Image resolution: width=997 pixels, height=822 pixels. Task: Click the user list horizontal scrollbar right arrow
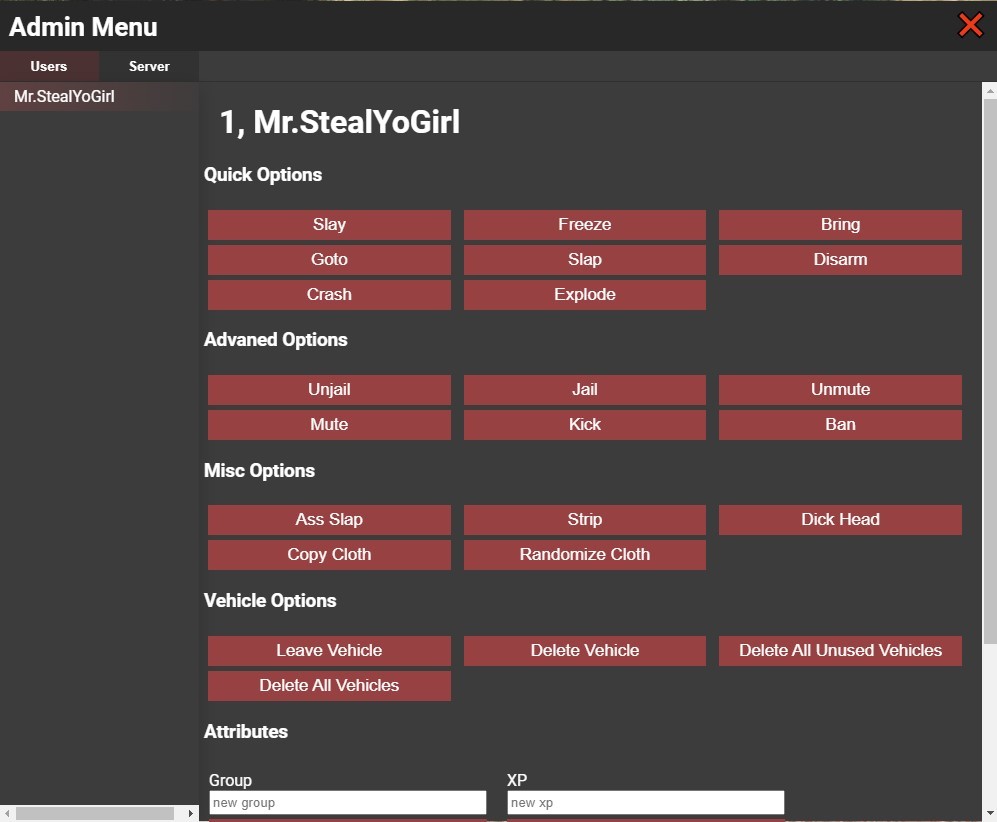191,813
